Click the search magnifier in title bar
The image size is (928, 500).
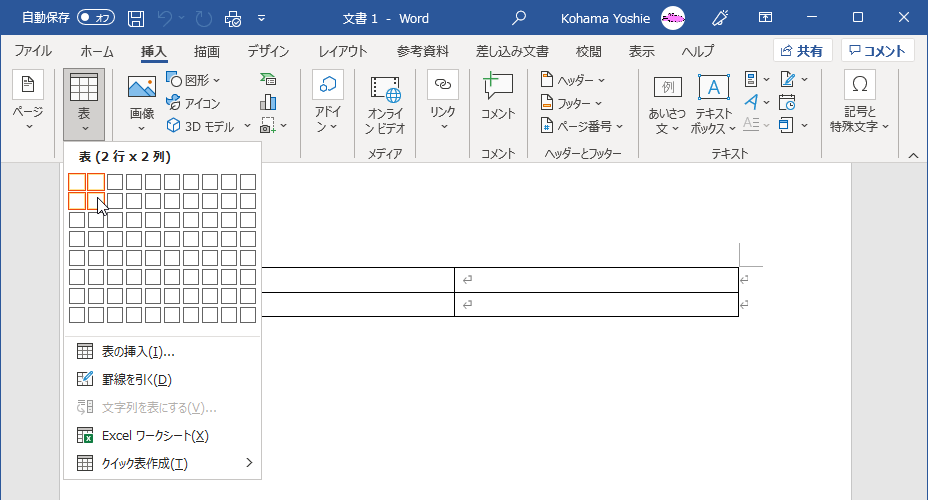(x=518, y=18)
